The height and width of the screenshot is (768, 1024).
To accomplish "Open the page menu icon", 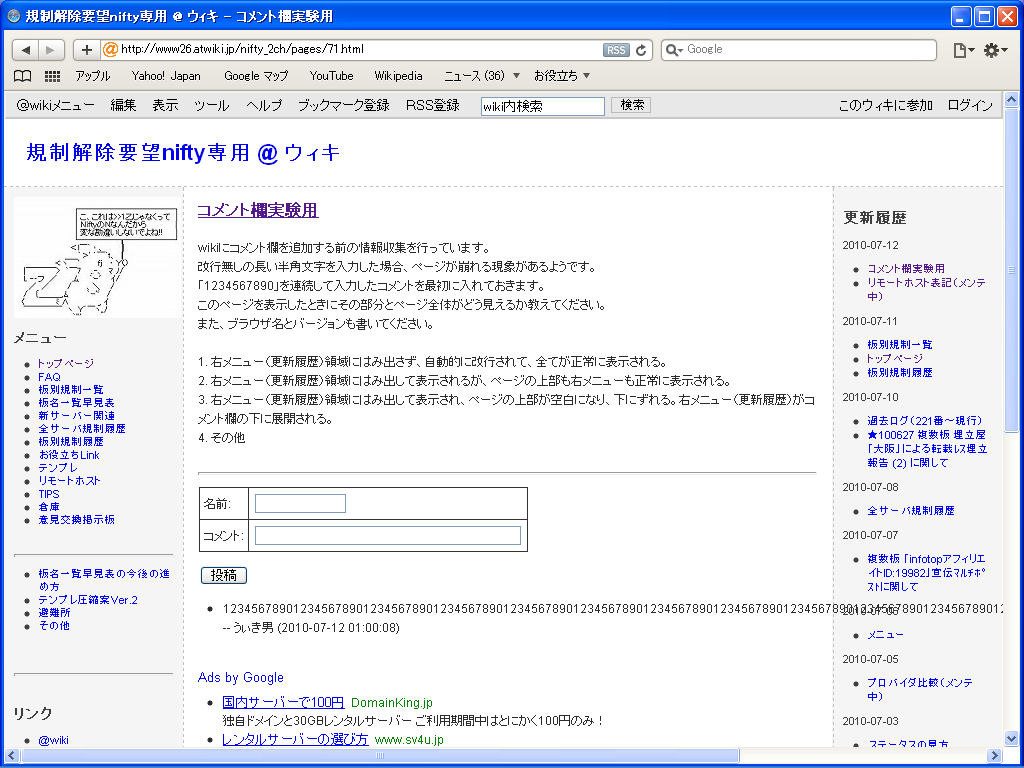I will (x=963, y=50).
